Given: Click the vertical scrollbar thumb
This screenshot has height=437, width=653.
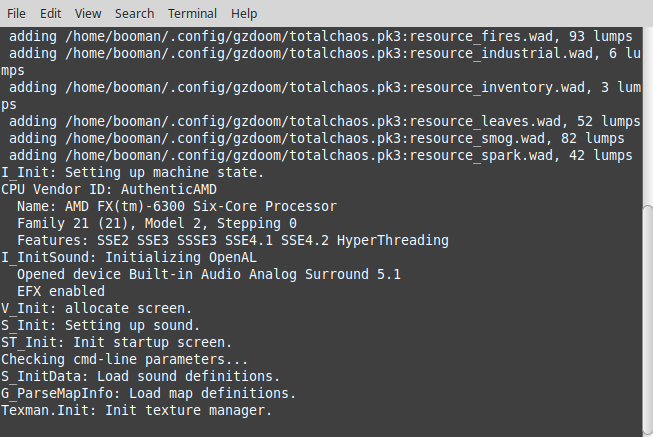Looking at the screenshot, I should click(648, 321).
